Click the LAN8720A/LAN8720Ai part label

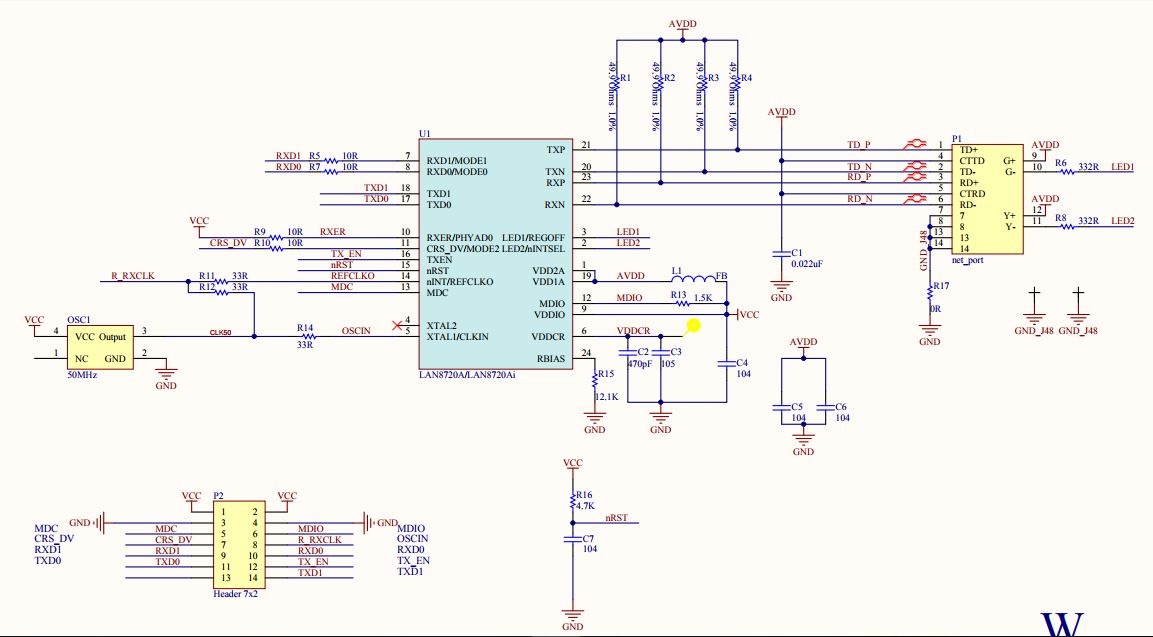pyautogui.click(x=467, y=375)
